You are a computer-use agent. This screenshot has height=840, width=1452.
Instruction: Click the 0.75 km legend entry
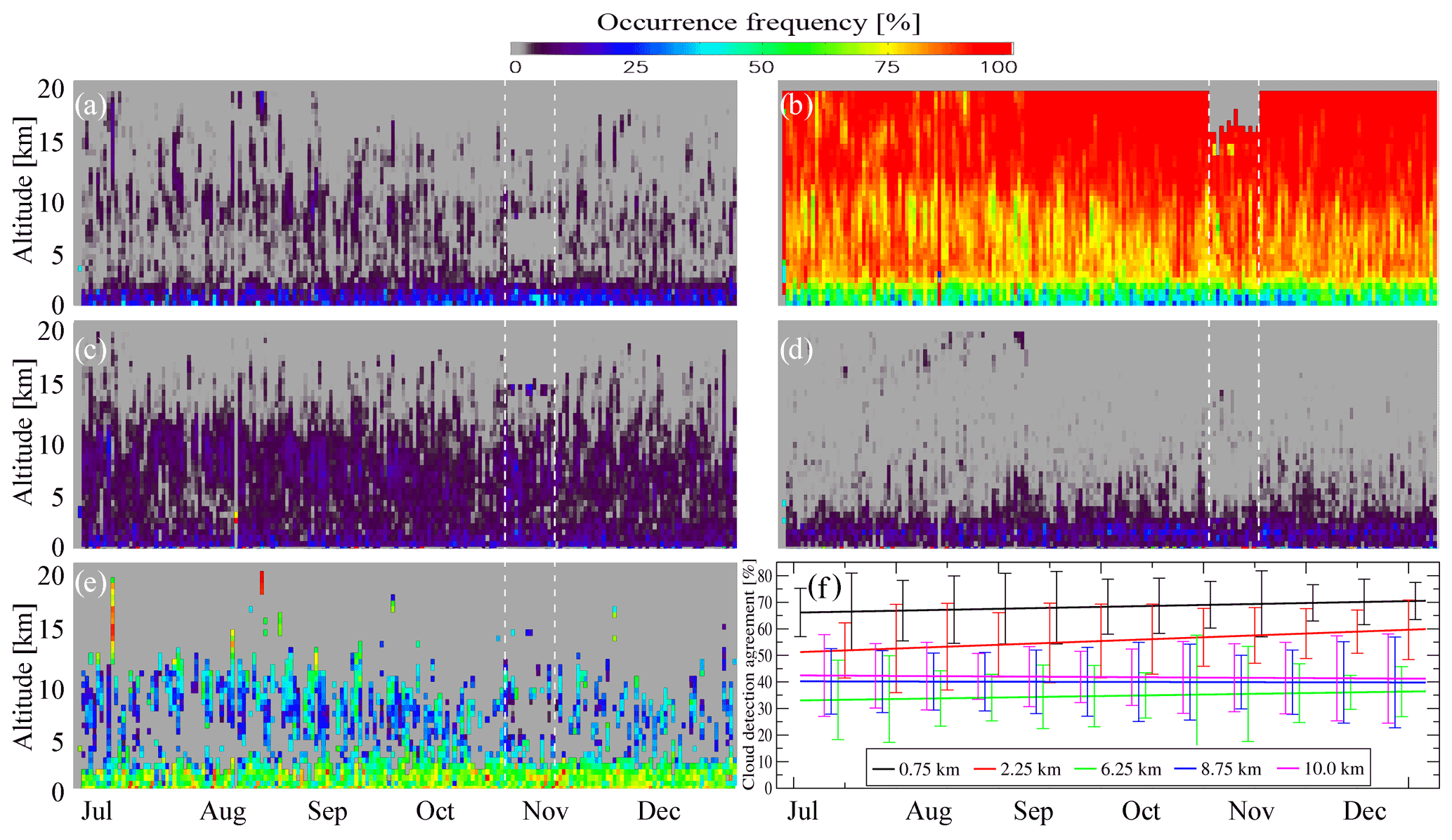(x=929, y=769)
